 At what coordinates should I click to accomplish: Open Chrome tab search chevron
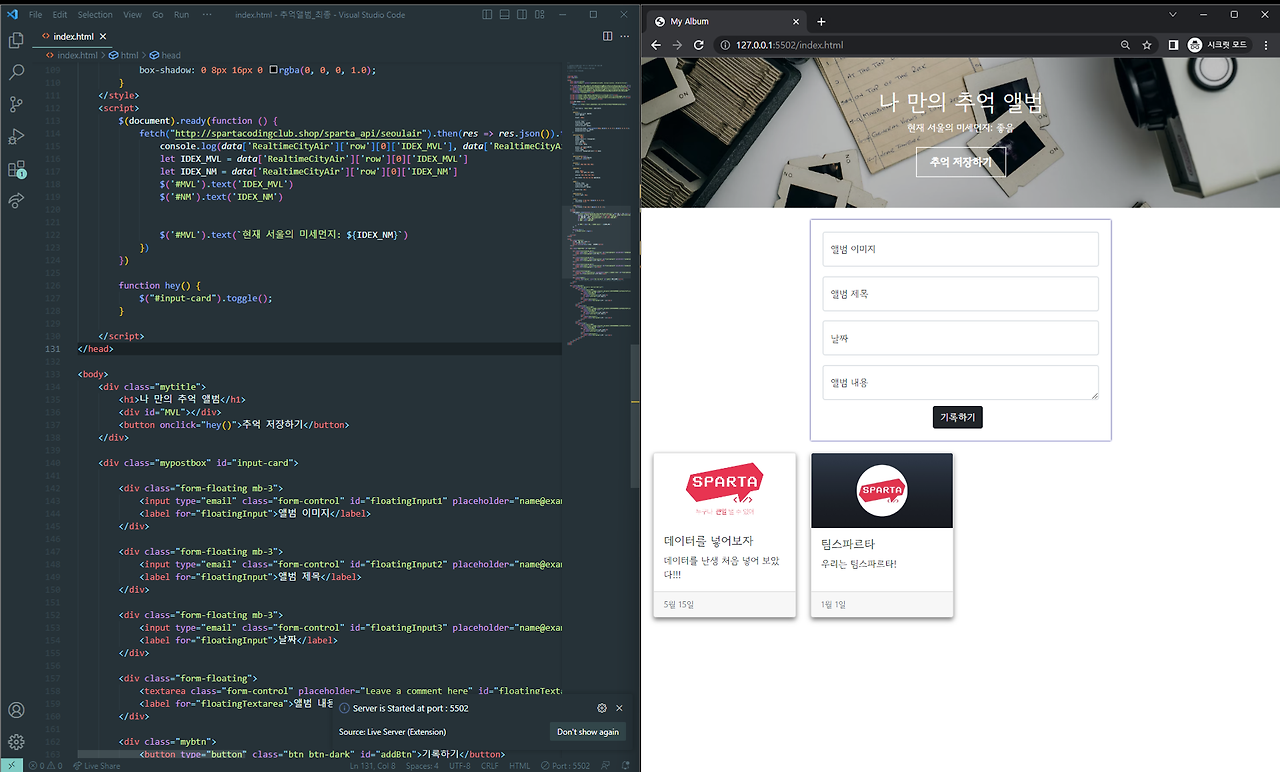point(1173,14)
